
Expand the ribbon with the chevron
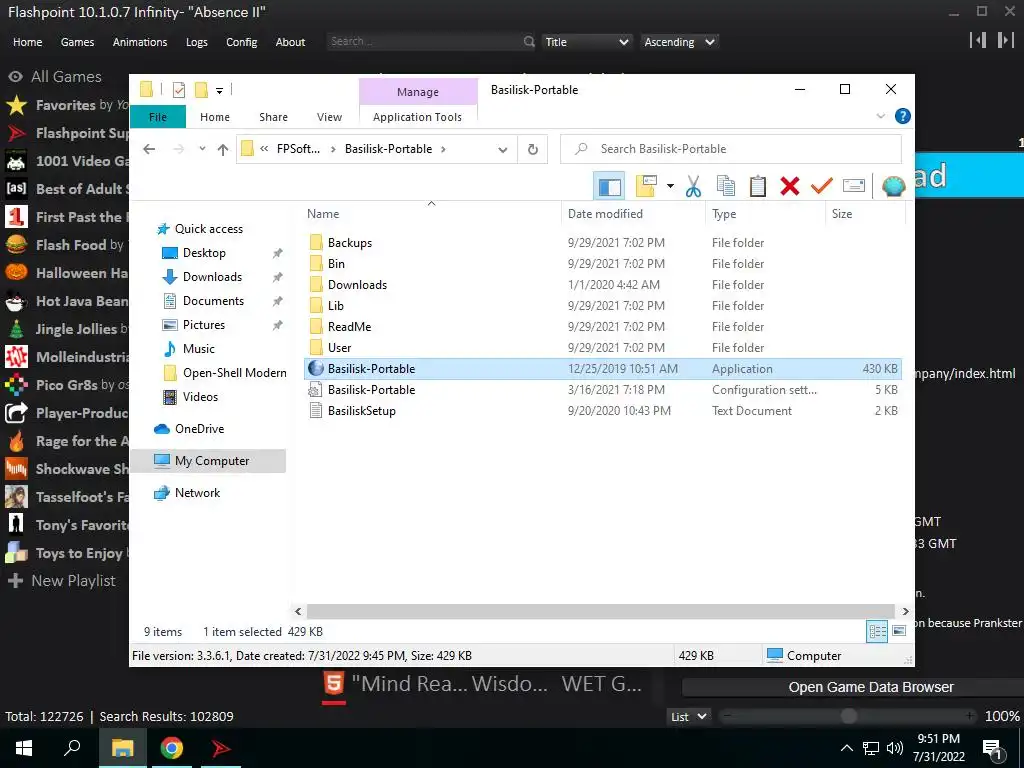[880, 116]
